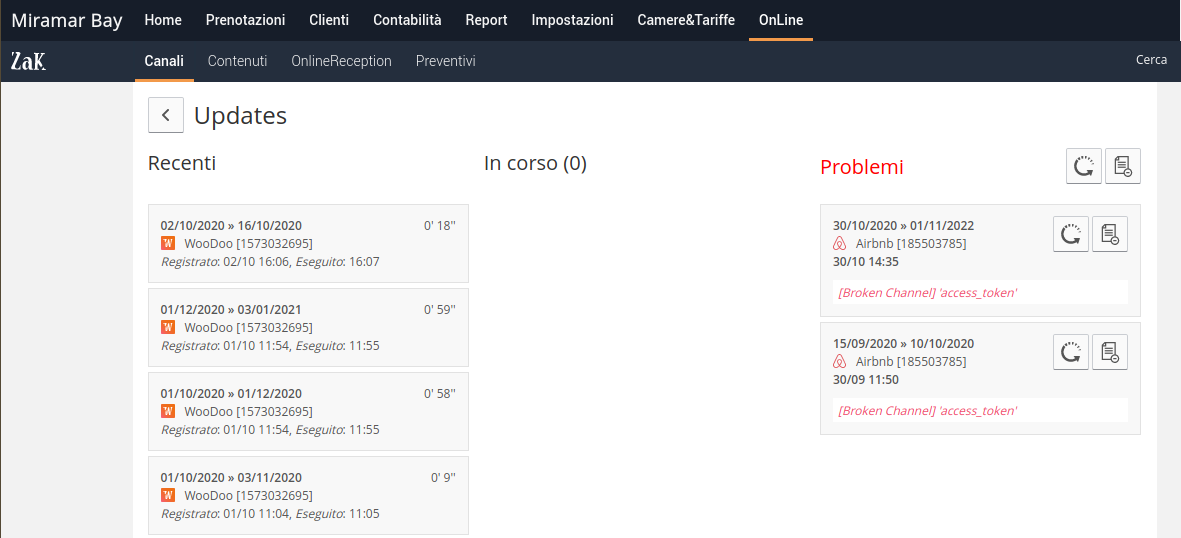Switch to the Contenuti tab

coord(237,61)
